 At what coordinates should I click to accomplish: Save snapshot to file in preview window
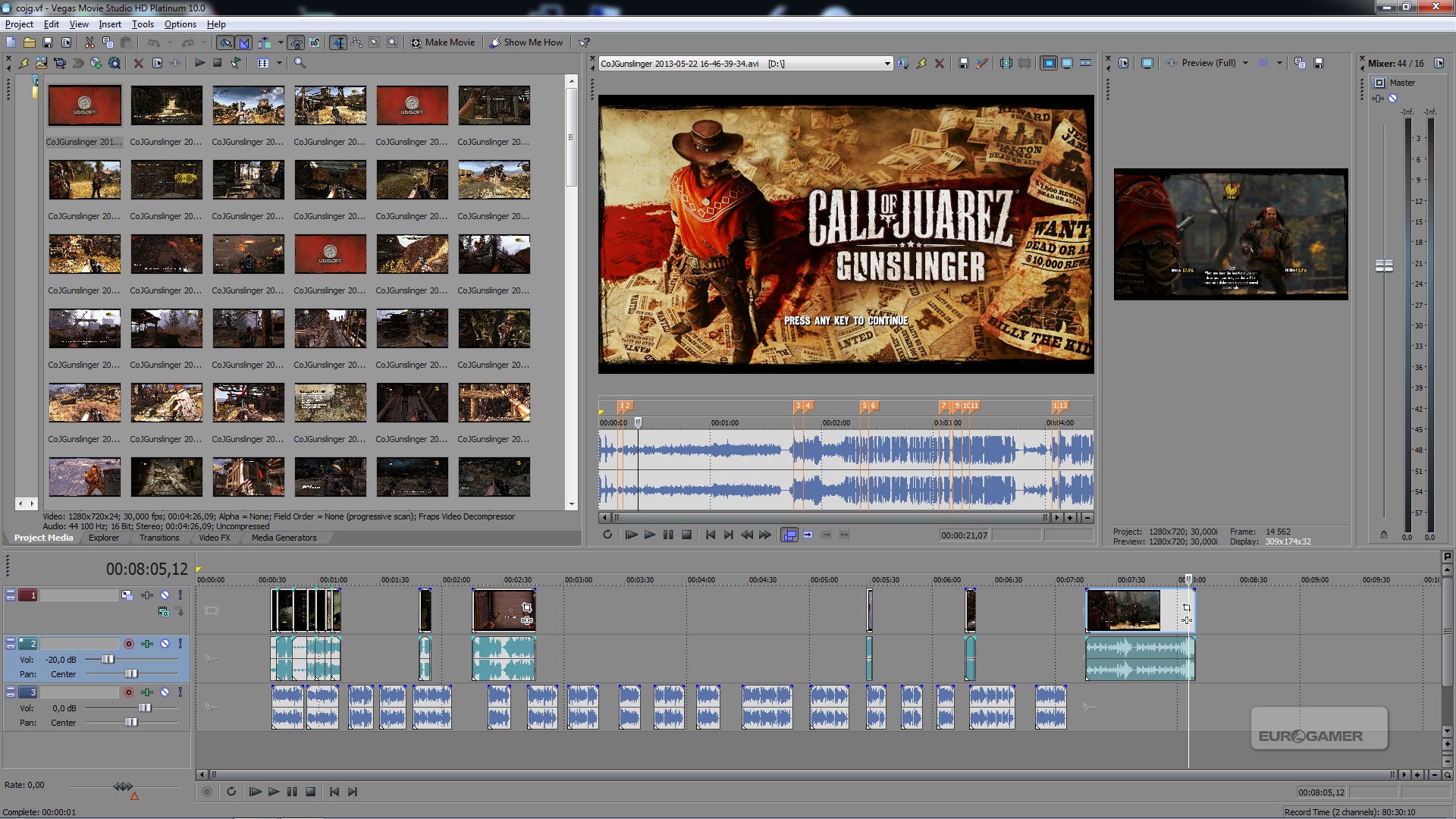pyautogui.click(x=1319, y=63)
